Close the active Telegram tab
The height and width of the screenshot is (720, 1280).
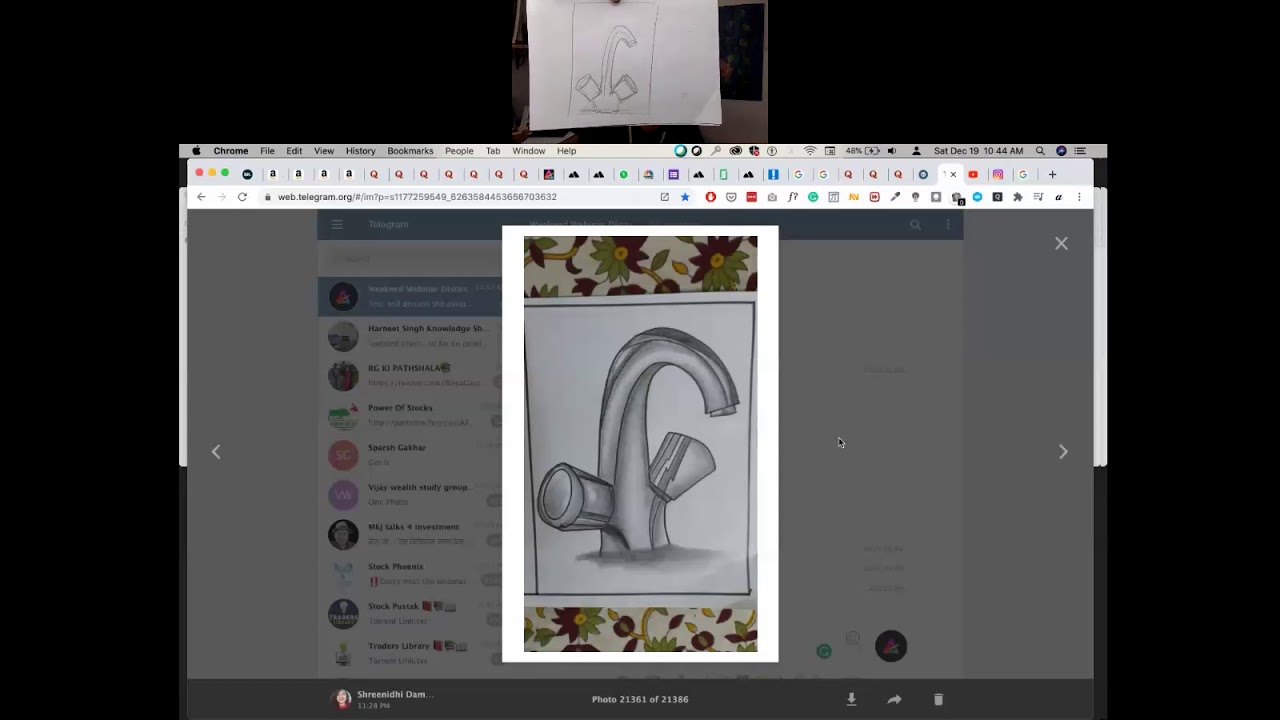coord(953,174)
